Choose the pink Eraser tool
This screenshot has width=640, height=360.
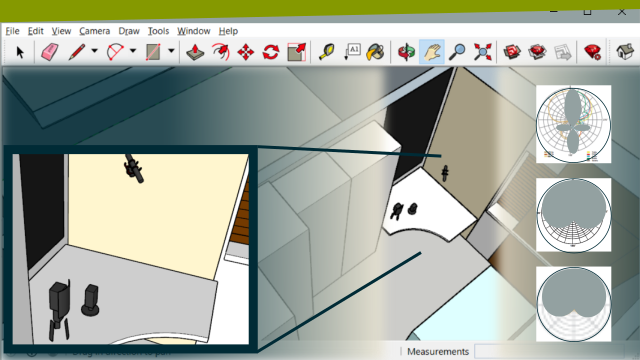click(49, 52)
